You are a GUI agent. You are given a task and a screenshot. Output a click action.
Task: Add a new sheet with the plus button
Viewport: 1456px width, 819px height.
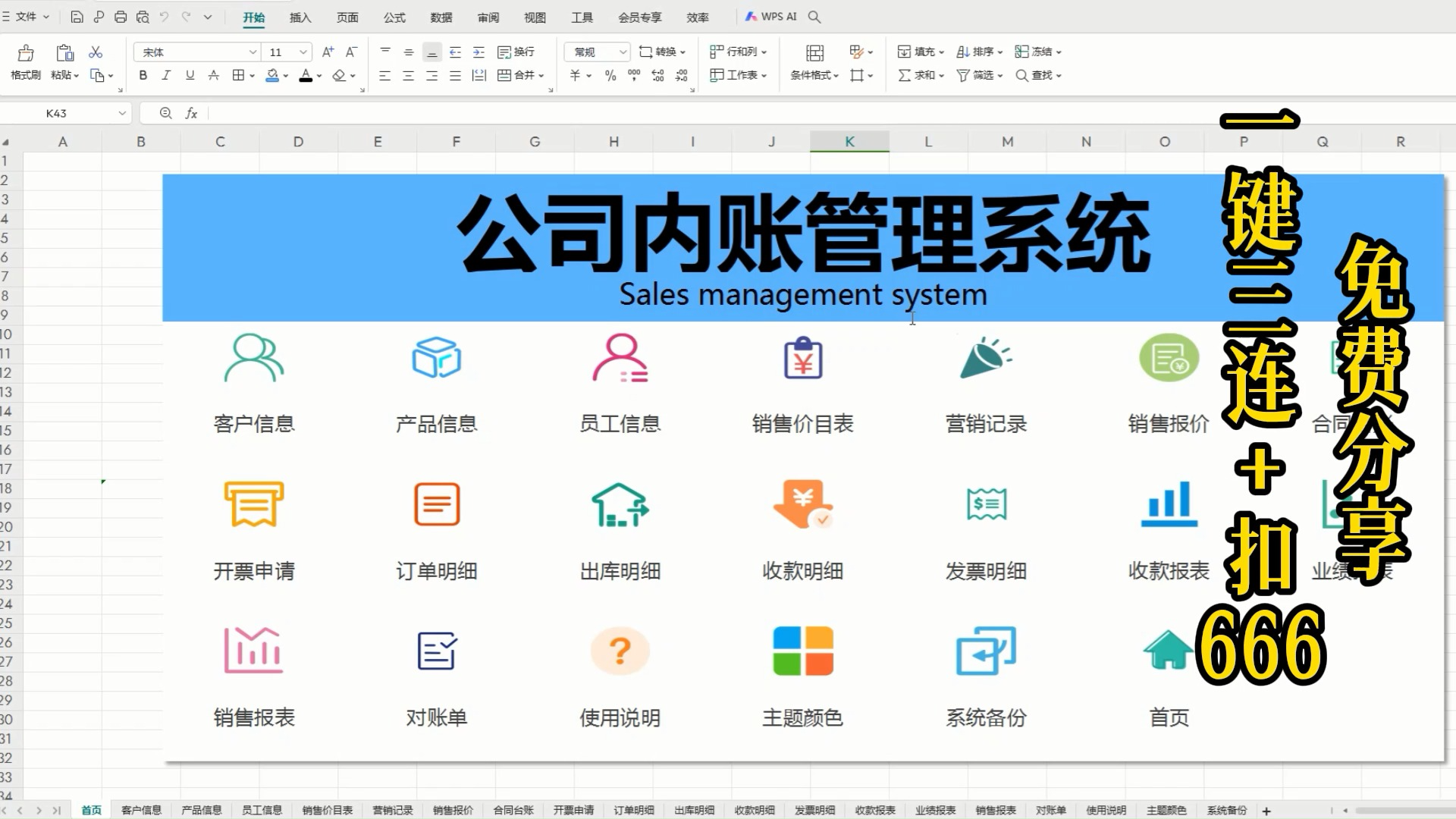tap(1266, 811)
